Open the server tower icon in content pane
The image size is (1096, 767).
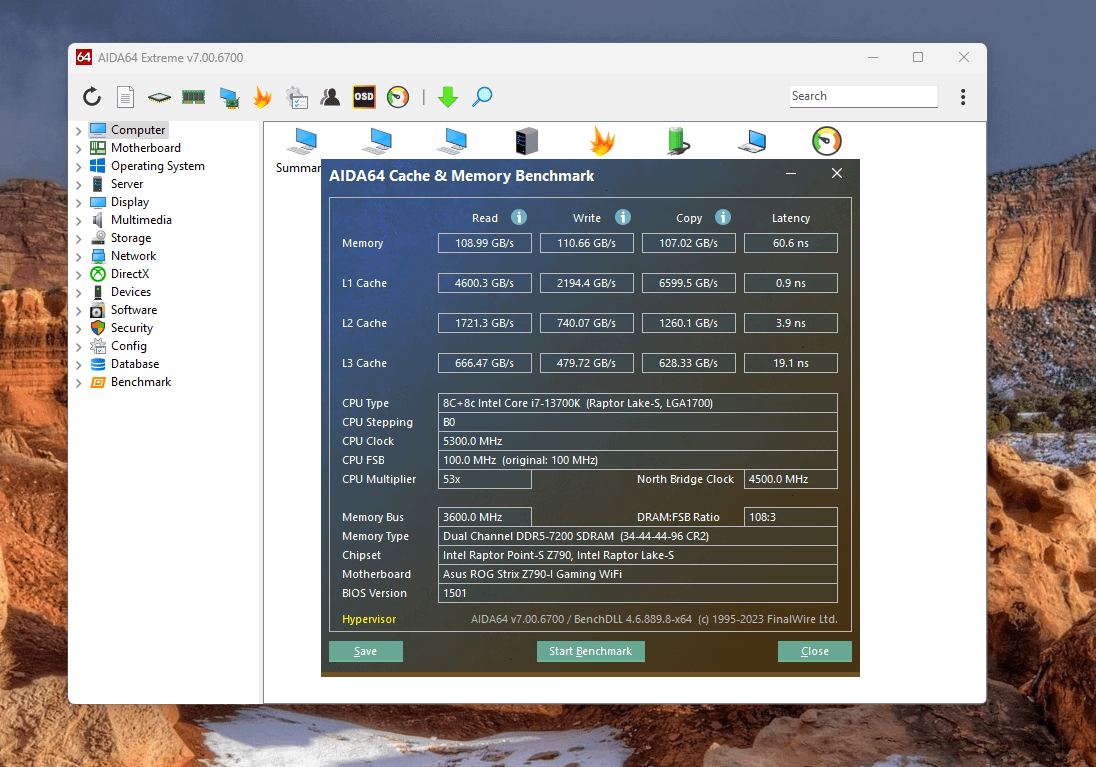(x=526, y=141)
